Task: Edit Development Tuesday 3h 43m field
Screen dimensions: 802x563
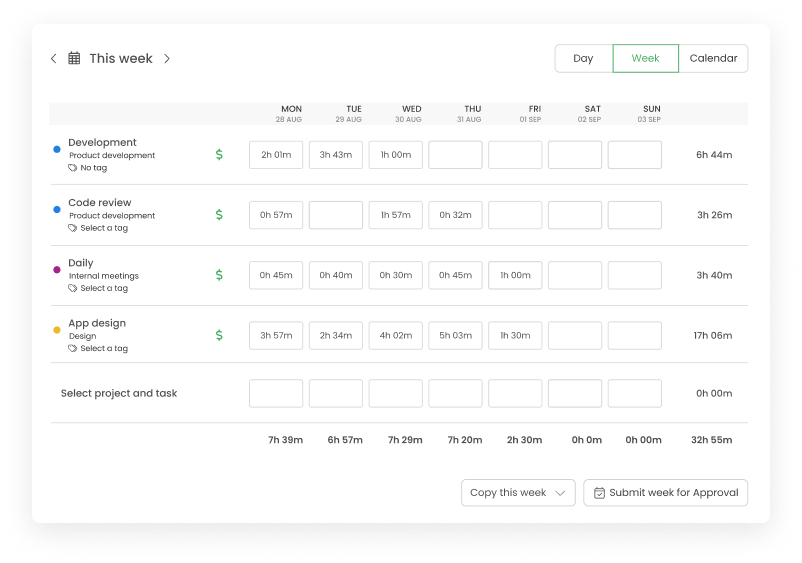Action: 336,154
